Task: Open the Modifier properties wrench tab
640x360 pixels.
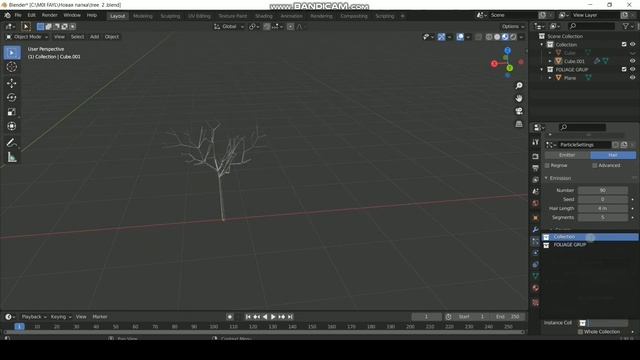Action: [536, 230]
